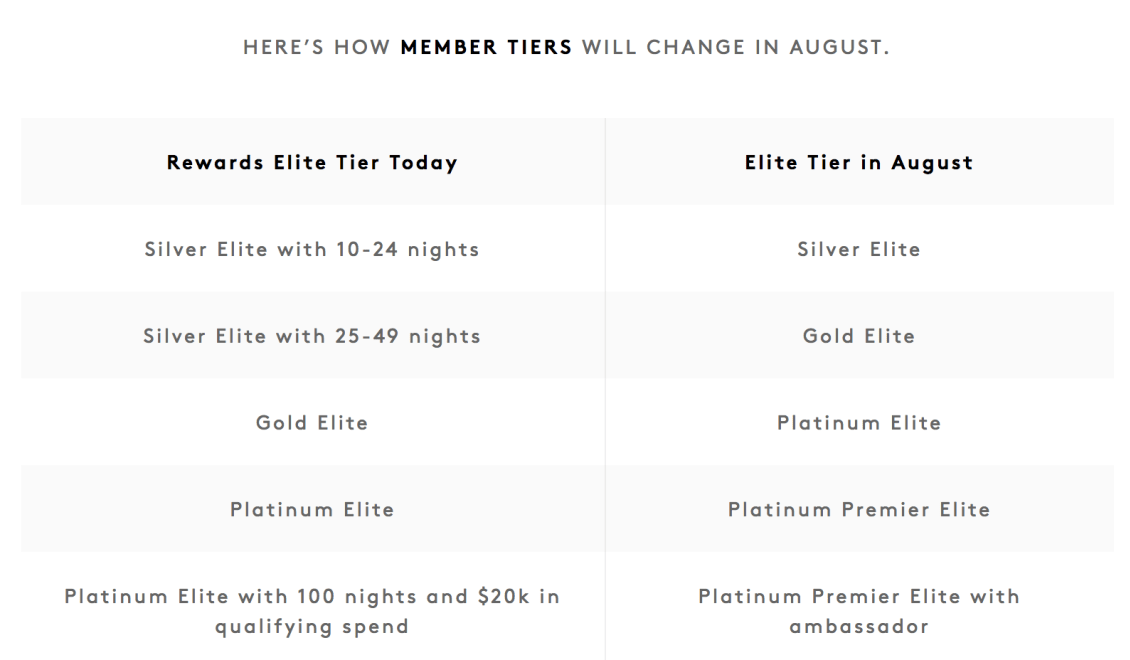Click the bold 'MEMBER TIERS' heading text
Image resolution: width=1130 pixels, height=660 pixels.
click(486, 48)
